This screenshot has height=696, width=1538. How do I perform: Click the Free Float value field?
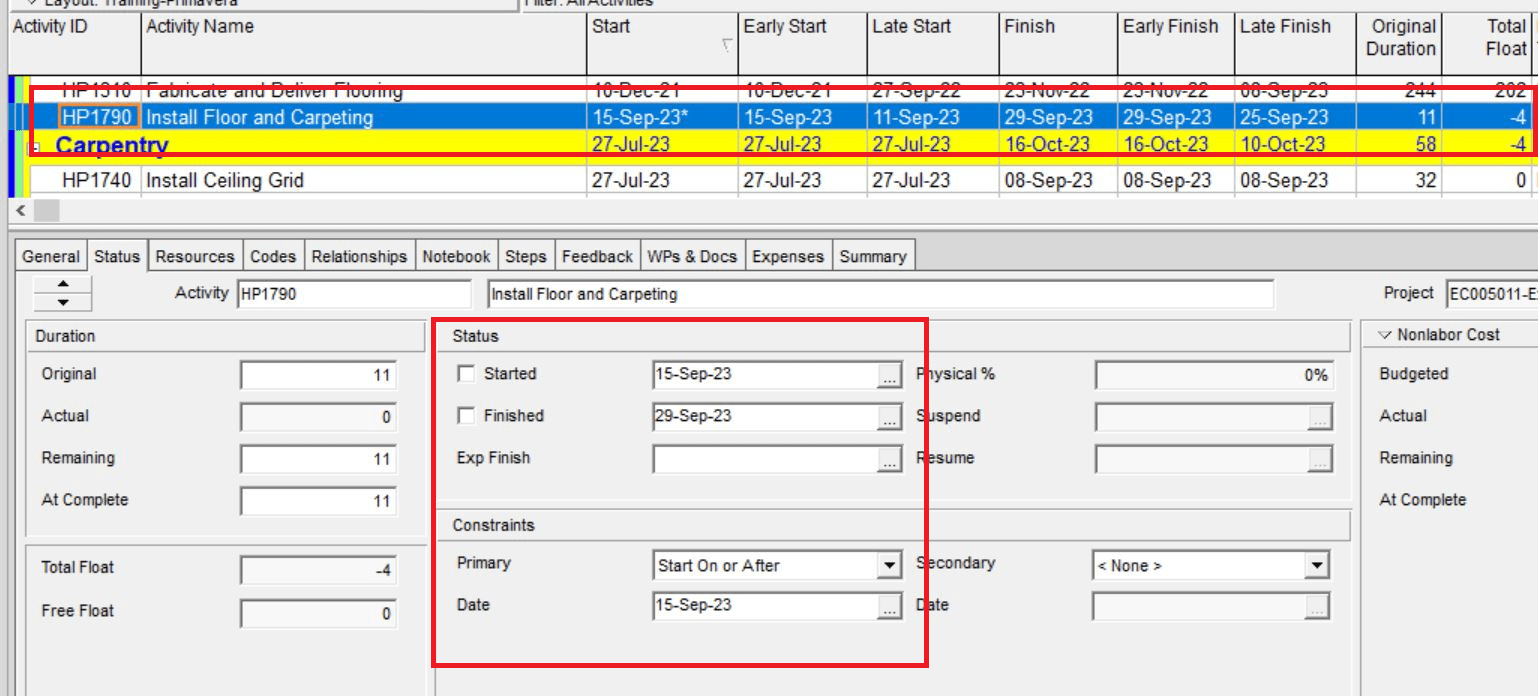click(x=318, y=614)
